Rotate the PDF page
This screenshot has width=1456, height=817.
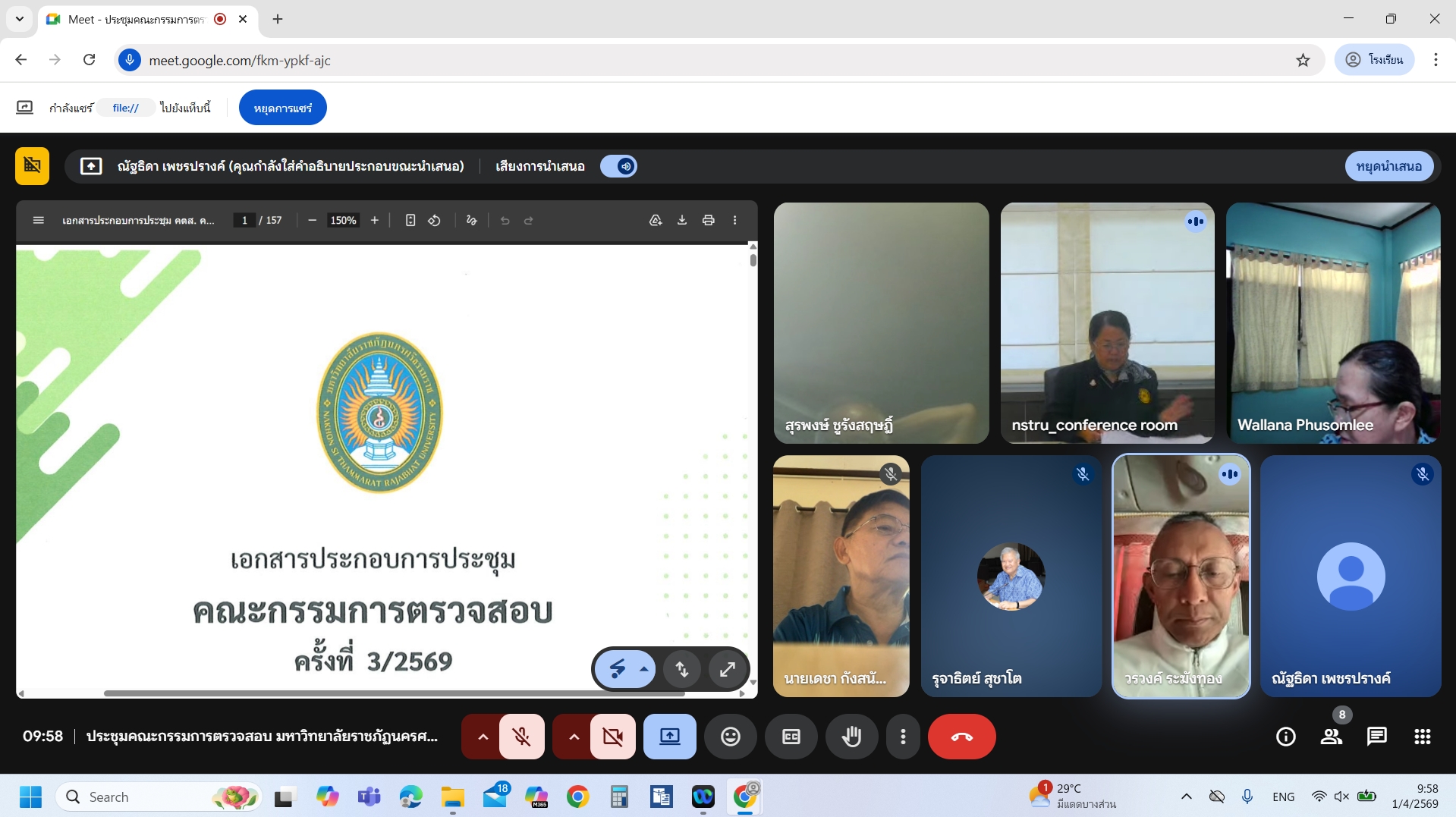tap(435, 220)
